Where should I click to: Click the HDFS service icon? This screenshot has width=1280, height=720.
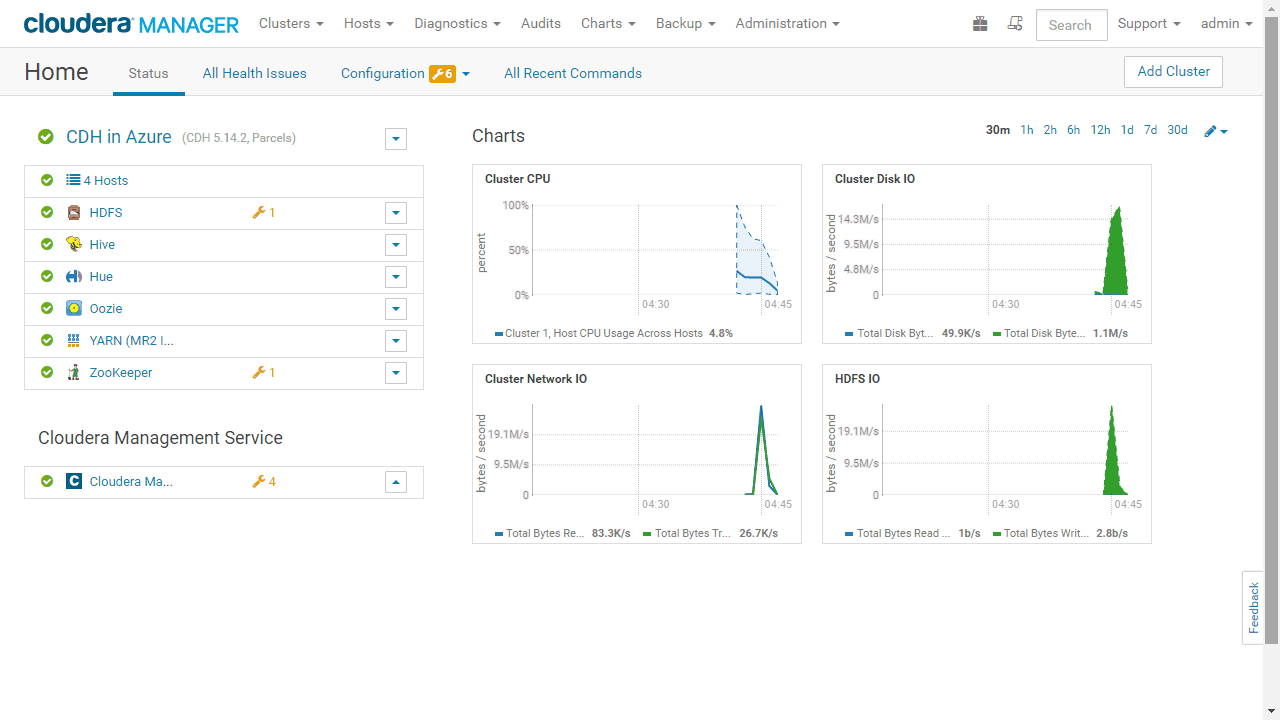click(x=73, y=212)
